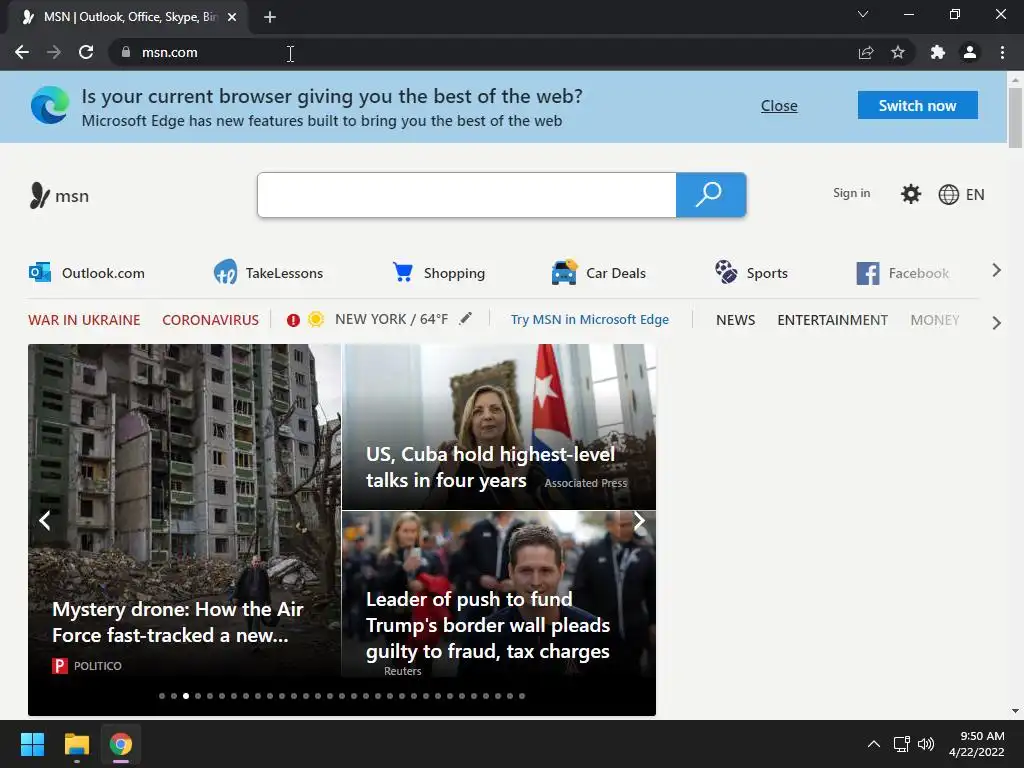
Task: Open the Car Deals shortcut
Action: point(598,272)
